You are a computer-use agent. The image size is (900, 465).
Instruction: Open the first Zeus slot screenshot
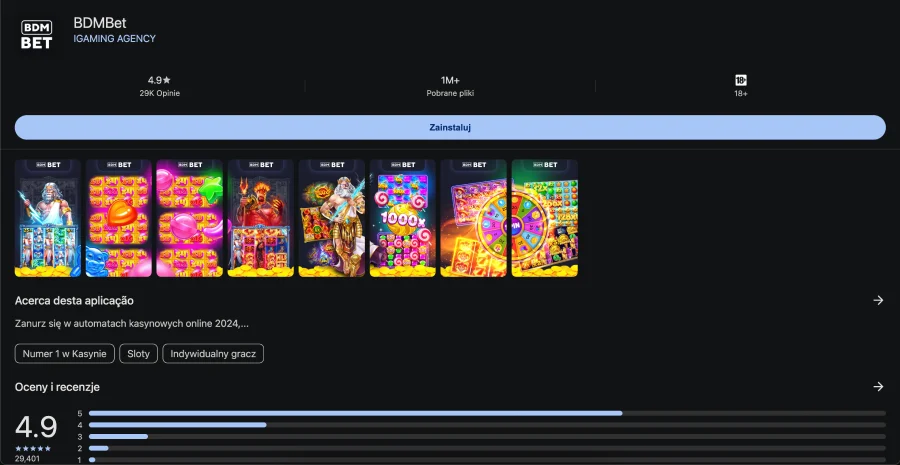click(x=48, y=218)
